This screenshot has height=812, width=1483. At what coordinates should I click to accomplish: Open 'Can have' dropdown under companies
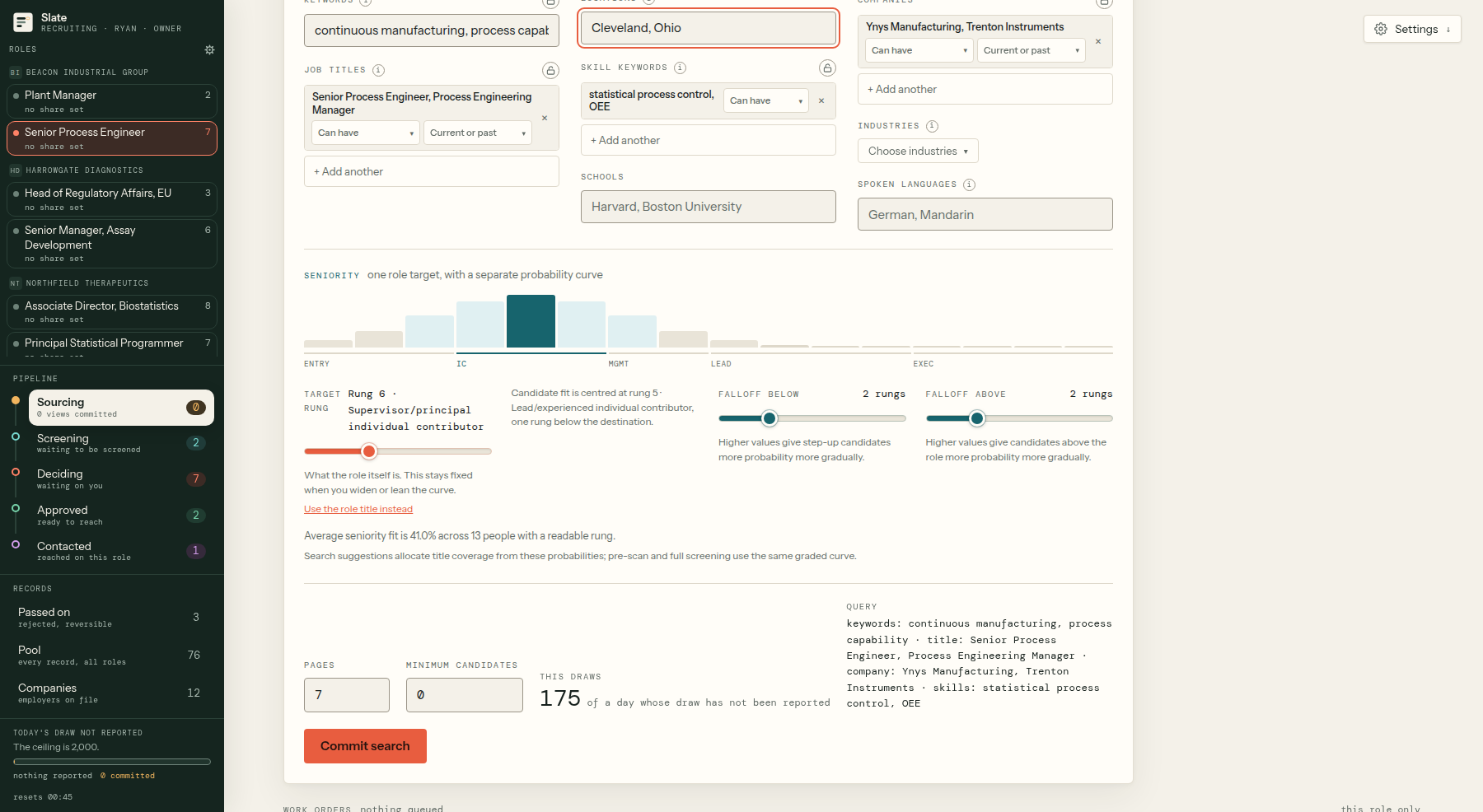(919, 51)
